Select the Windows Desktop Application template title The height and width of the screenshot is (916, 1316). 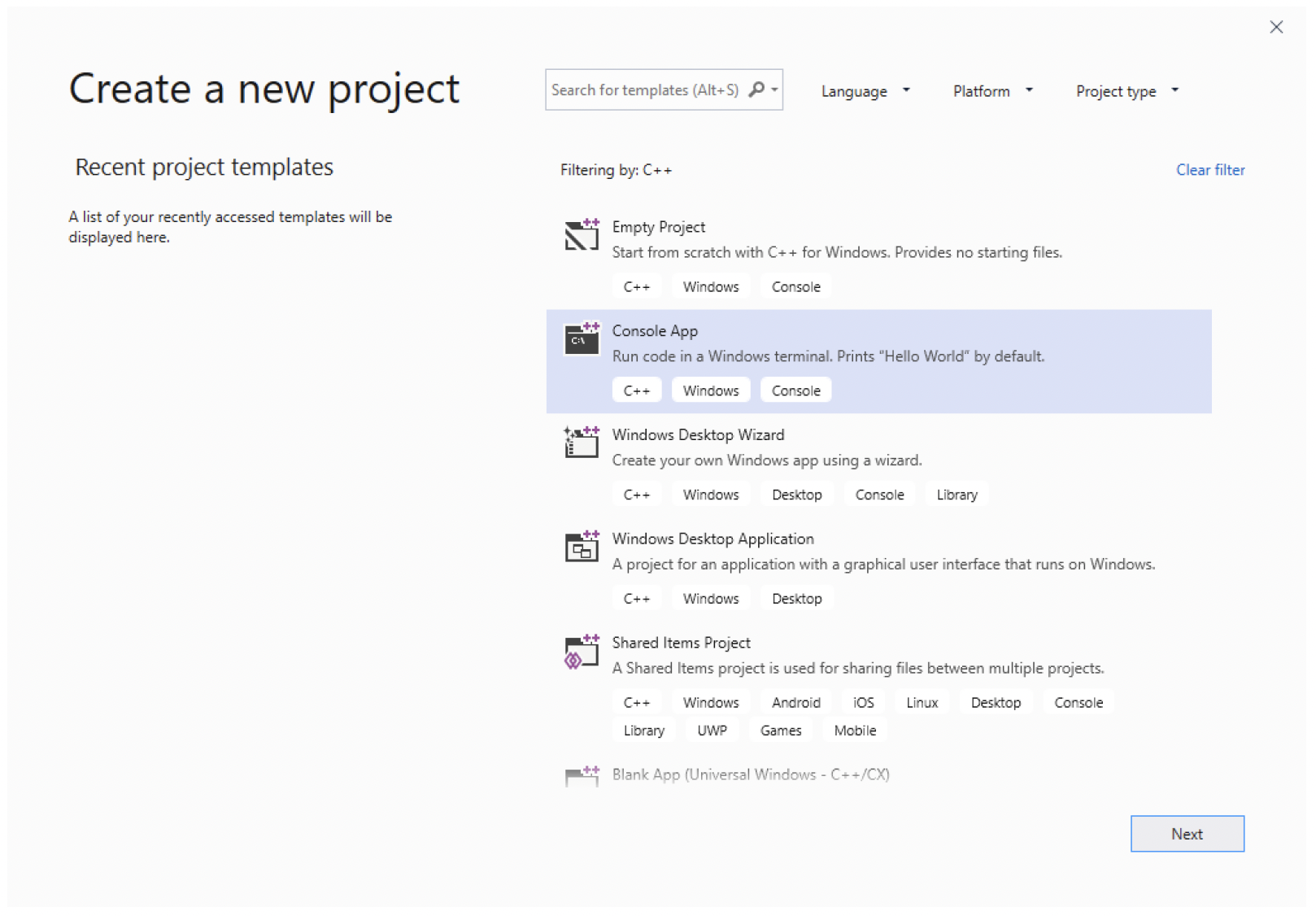(712, 539)
